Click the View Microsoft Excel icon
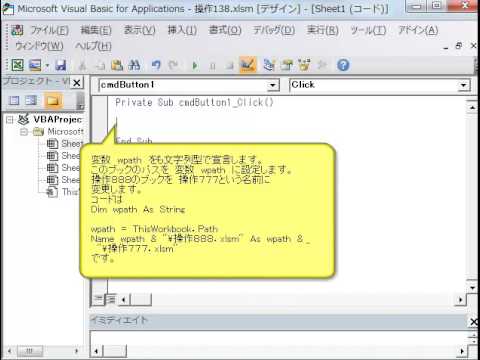This screenshot has width=480, height=360. pyautogui.click(x=17, y=65)
